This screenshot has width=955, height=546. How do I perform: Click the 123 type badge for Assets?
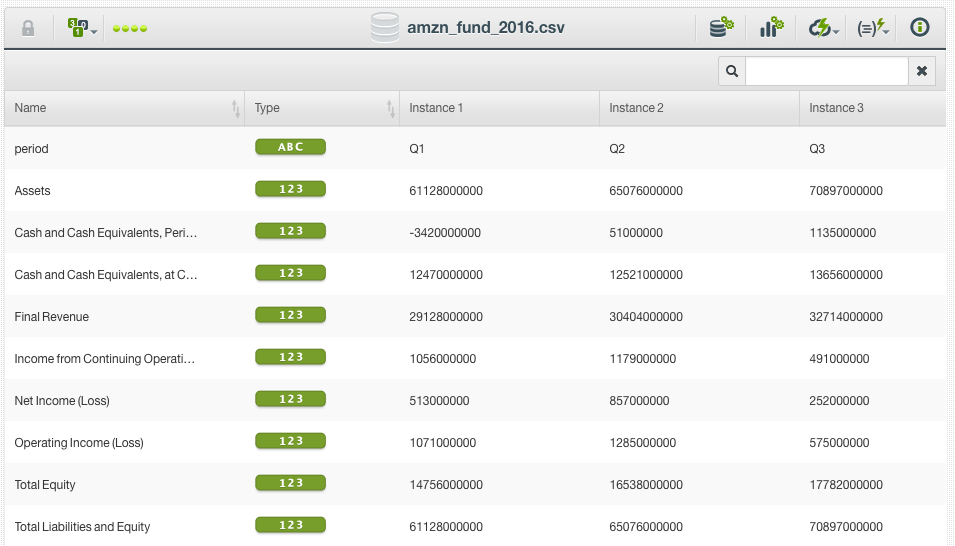(x=290, y=189)
